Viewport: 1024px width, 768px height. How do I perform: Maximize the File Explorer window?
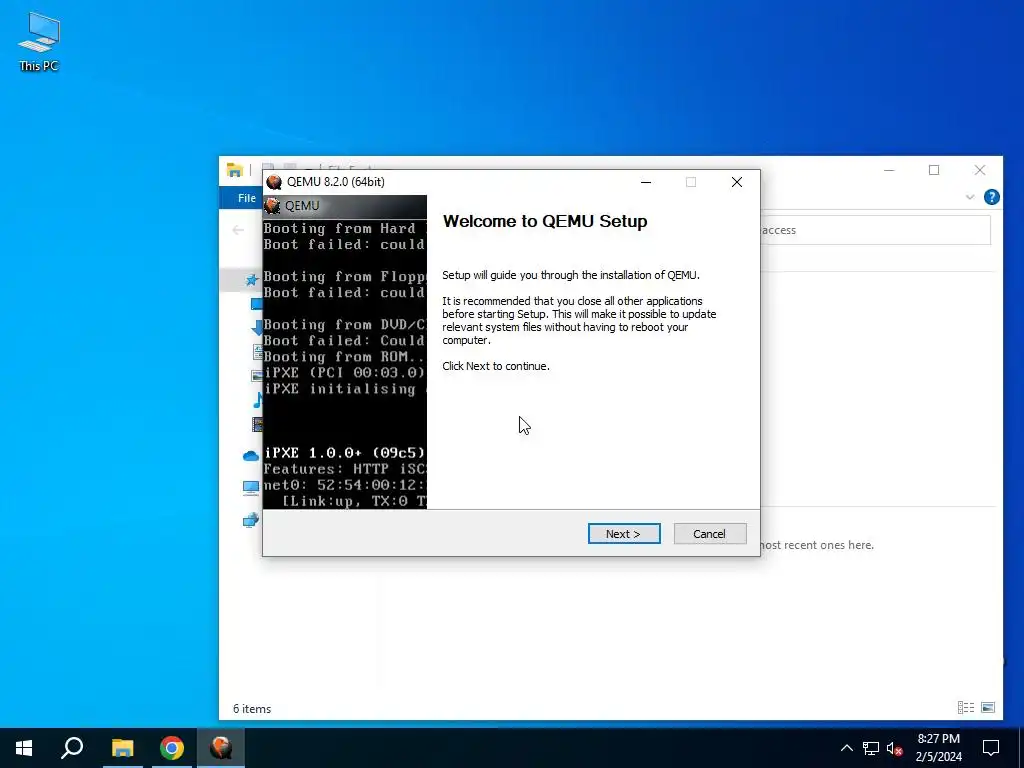coord(934,170)
